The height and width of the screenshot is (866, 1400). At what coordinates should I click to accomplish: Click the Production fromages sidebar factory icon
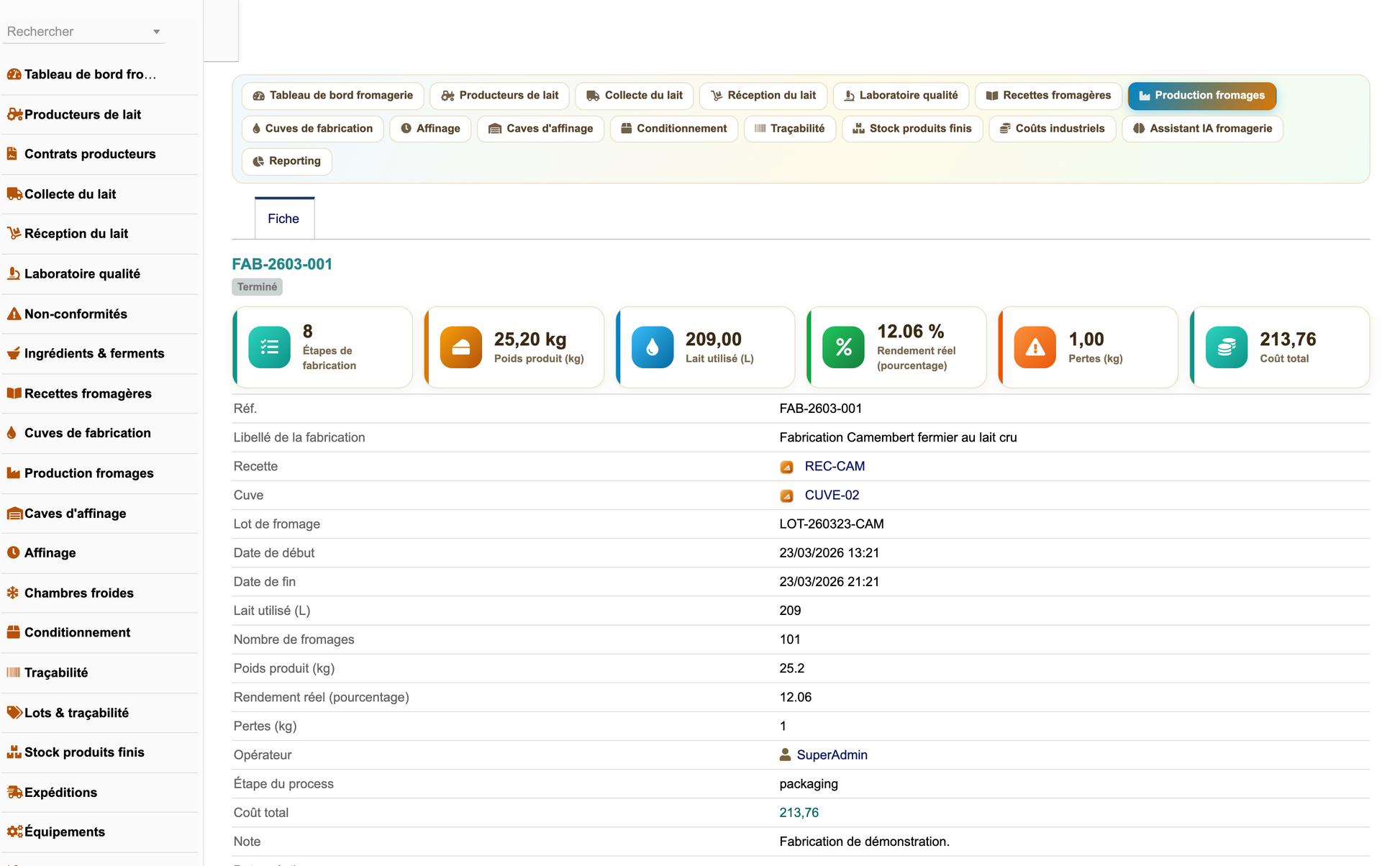[13, 473]
